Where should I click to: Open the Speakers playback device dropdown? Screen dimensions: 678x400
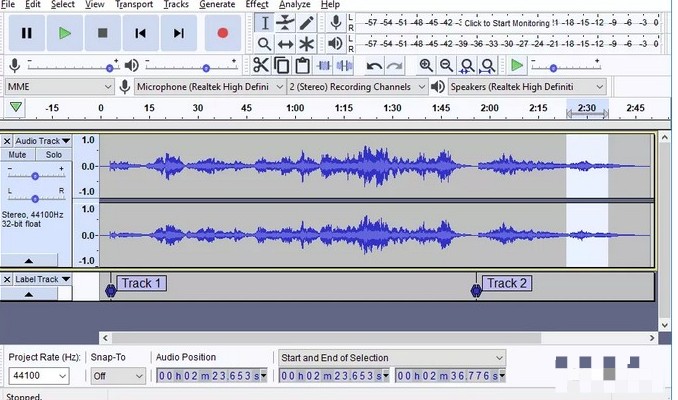527,87
